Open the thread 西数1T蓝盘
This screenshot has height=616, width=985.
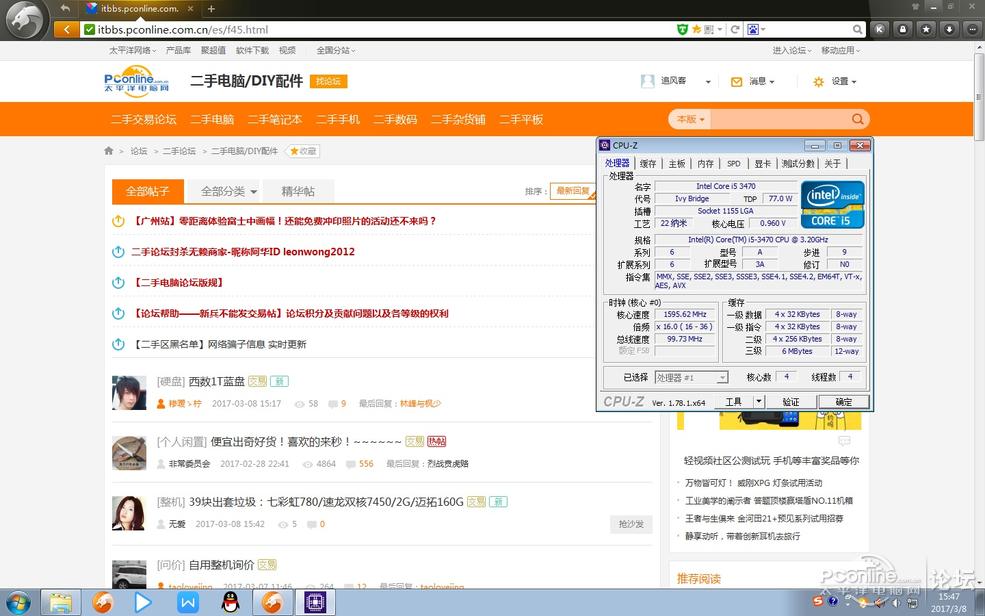[217, 381]
